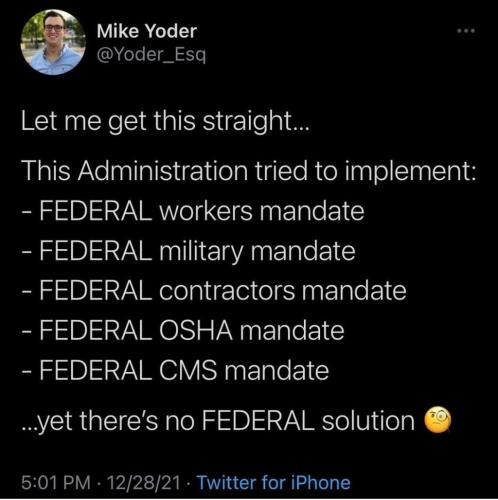Open the three-dot more options menu
Image resolution: width=498 pixels, height=500 pixels.
click(x=466, y=31)
